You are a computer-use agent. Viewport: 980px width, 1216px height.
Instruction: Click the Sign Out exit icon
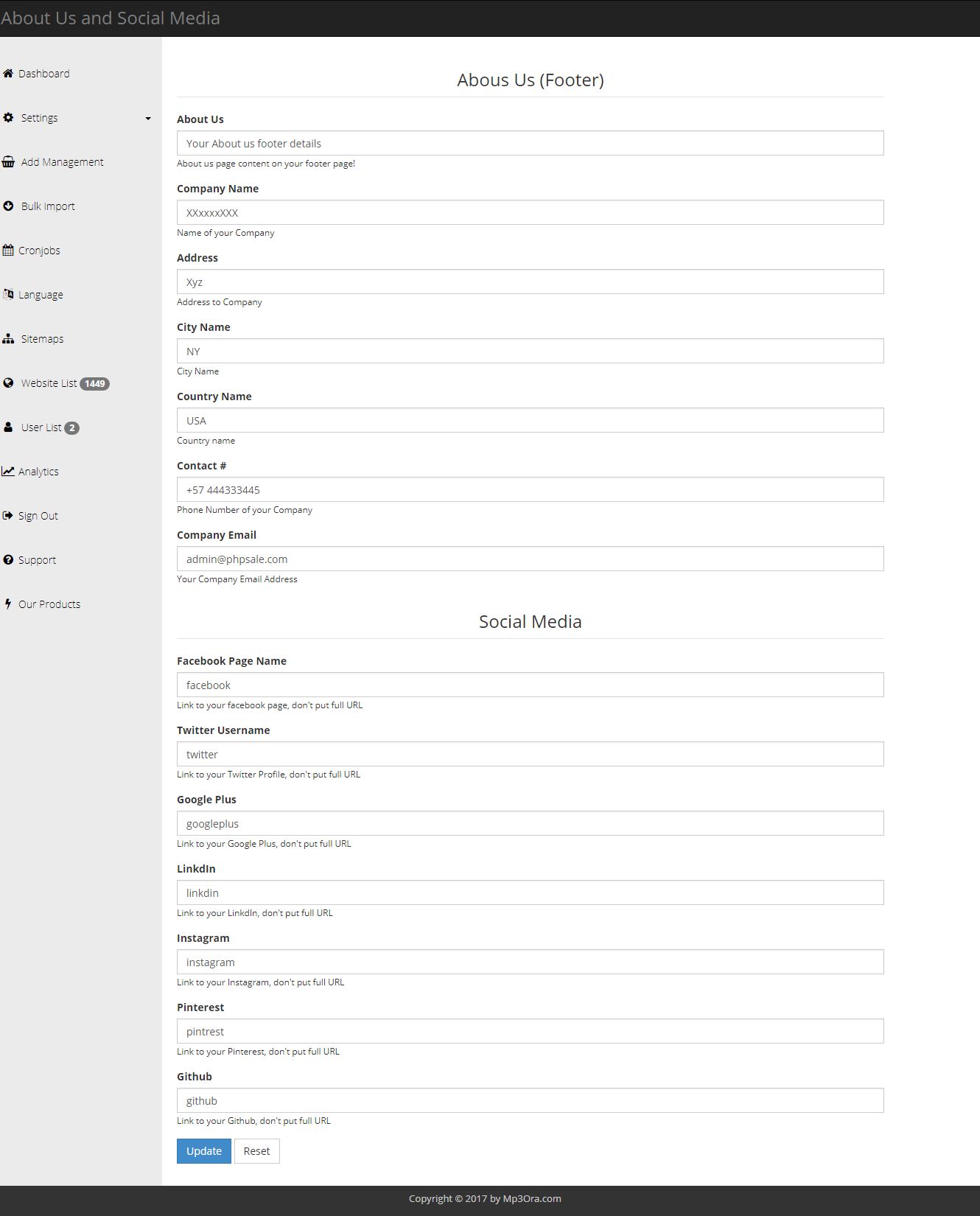click(x=8, y=516)
